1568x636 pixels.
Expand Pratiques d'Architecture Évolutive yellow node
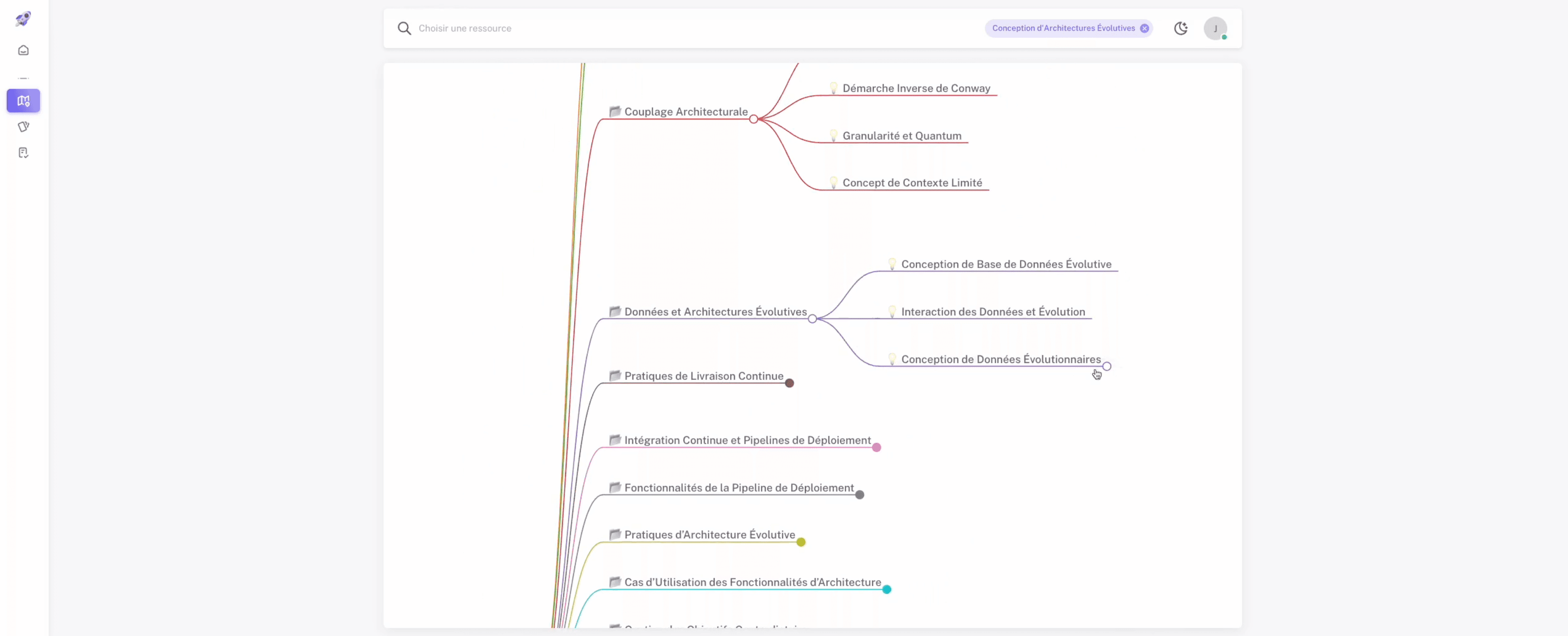[801, 542]
